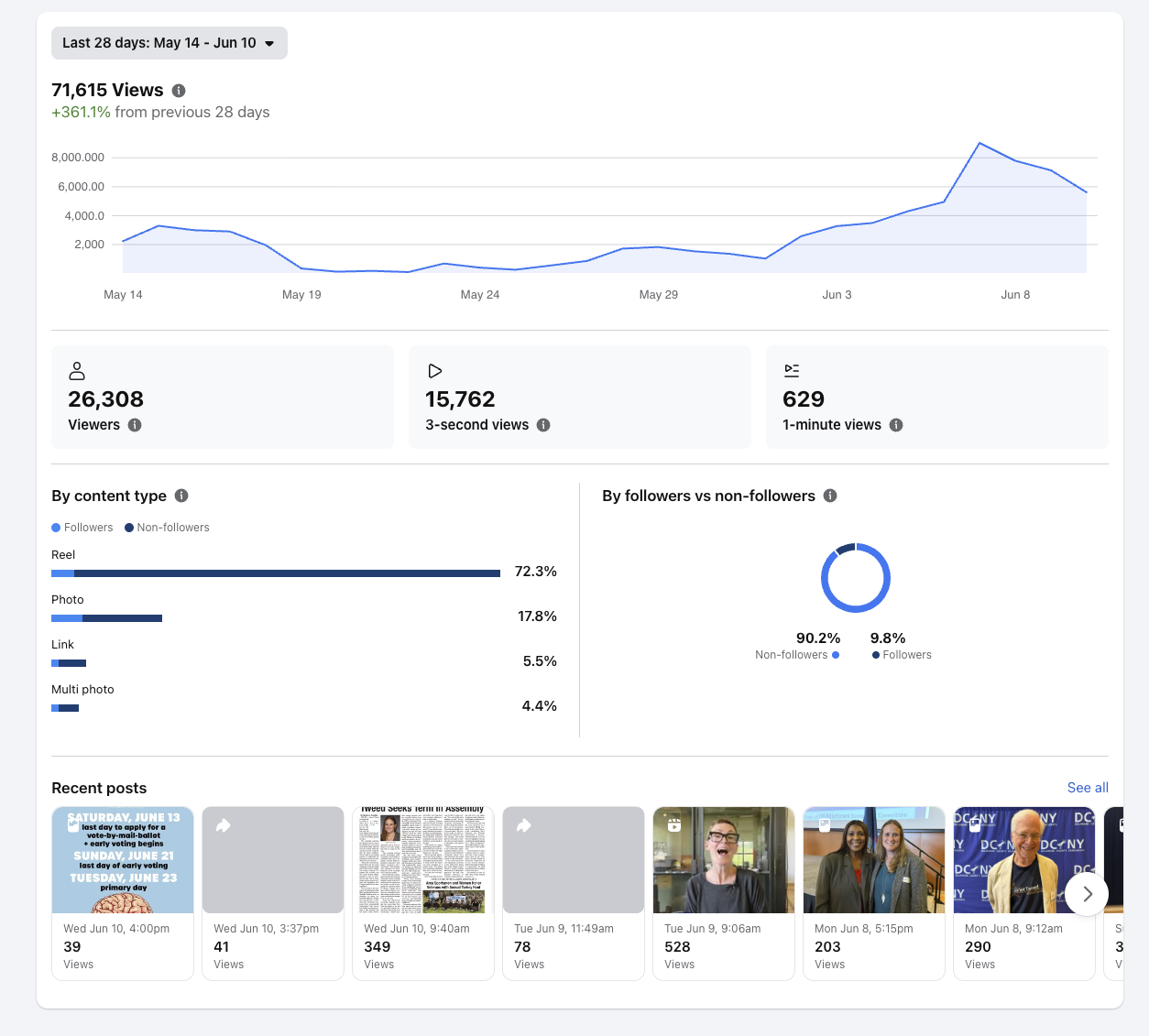Open the newspaper article post from 9:40am
The width and height of the screenshot is (1149, 1036).
click(423, 860)
